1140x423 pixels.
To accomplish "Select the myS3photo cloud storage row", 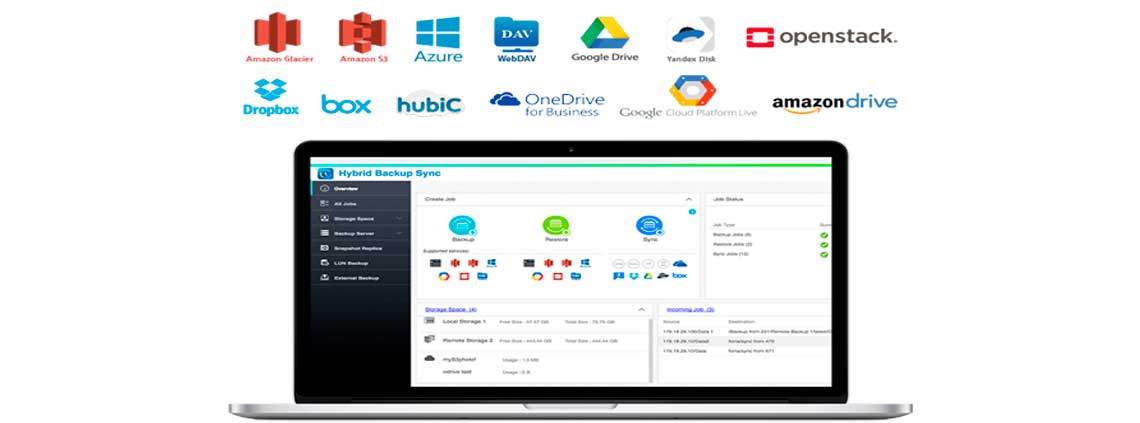I will 532,359.
